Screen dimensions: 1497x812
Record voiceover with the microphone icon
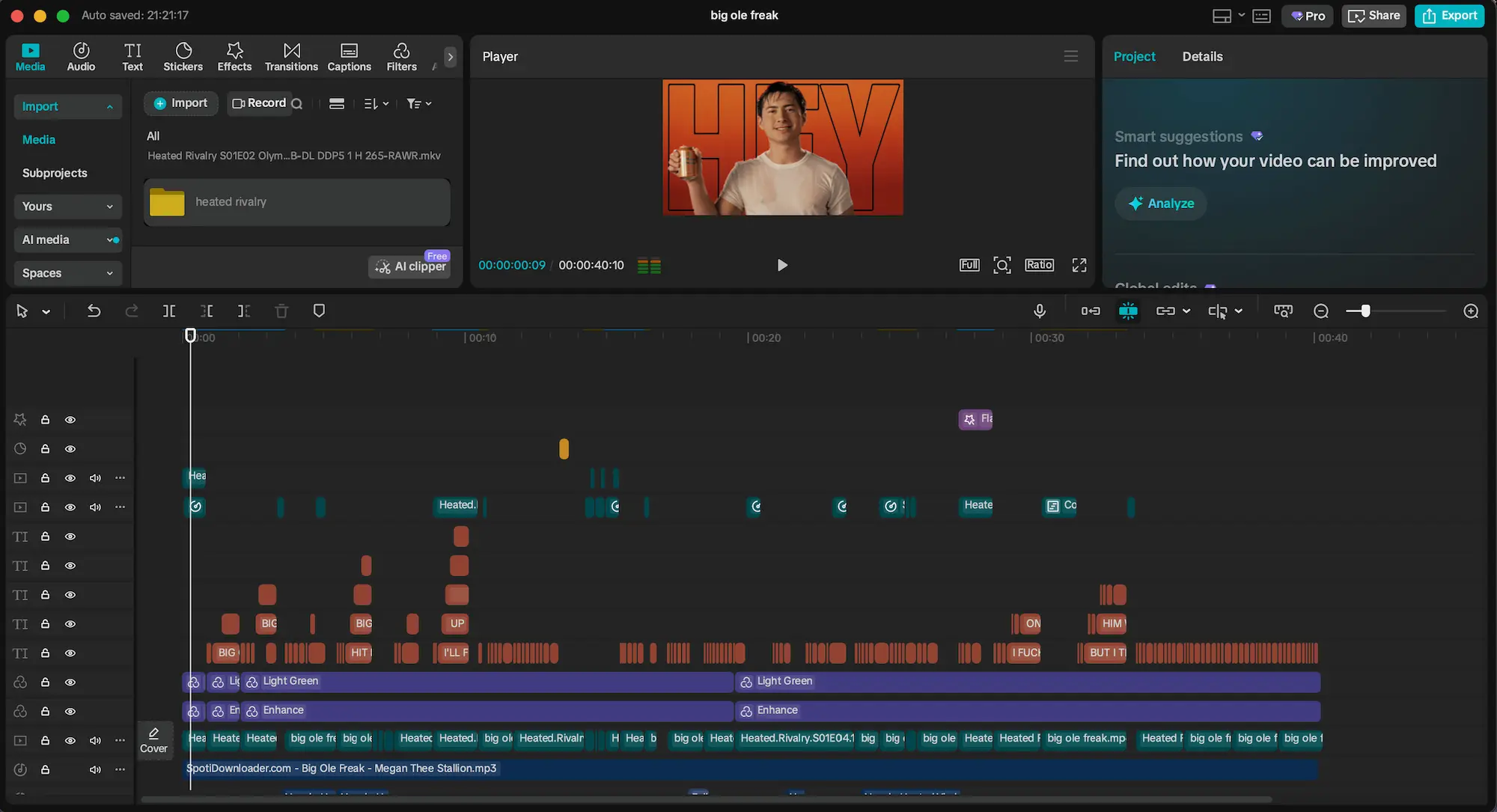(x=1040, y=311)
